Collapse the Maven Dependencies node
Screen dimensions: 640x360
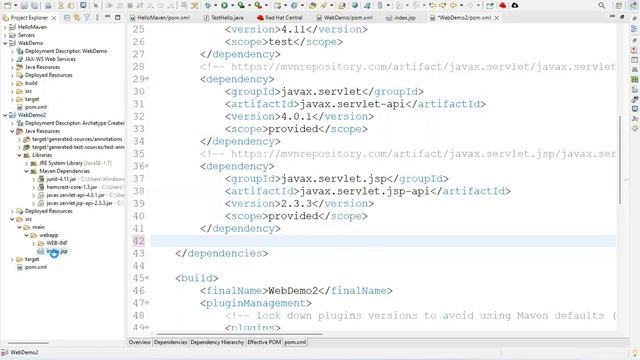pyautogui.click(x=27, y=171)
